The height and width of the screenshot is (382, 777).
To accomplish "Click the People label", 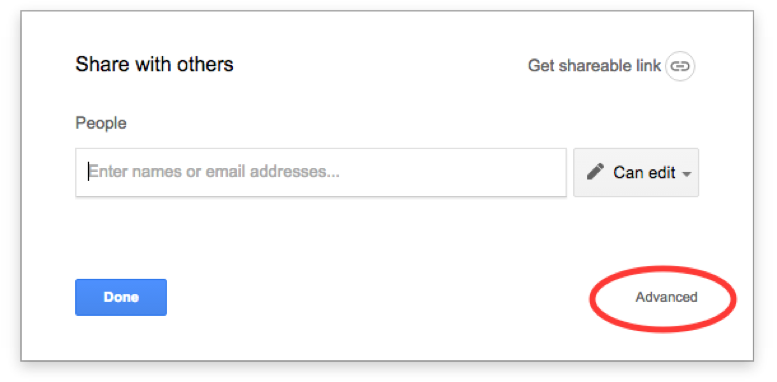I will [x=101, y=123].
